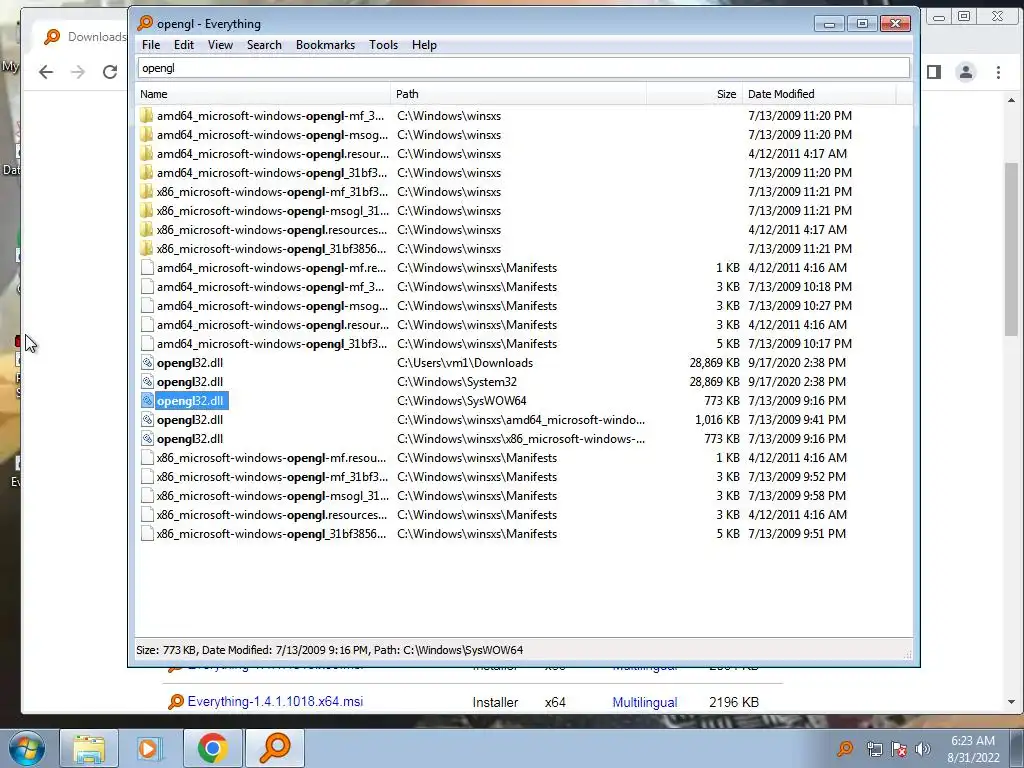Sort results by the Size column
Image resolution: width=1024 pixels, height=768 pixels.
coord(694,94)
